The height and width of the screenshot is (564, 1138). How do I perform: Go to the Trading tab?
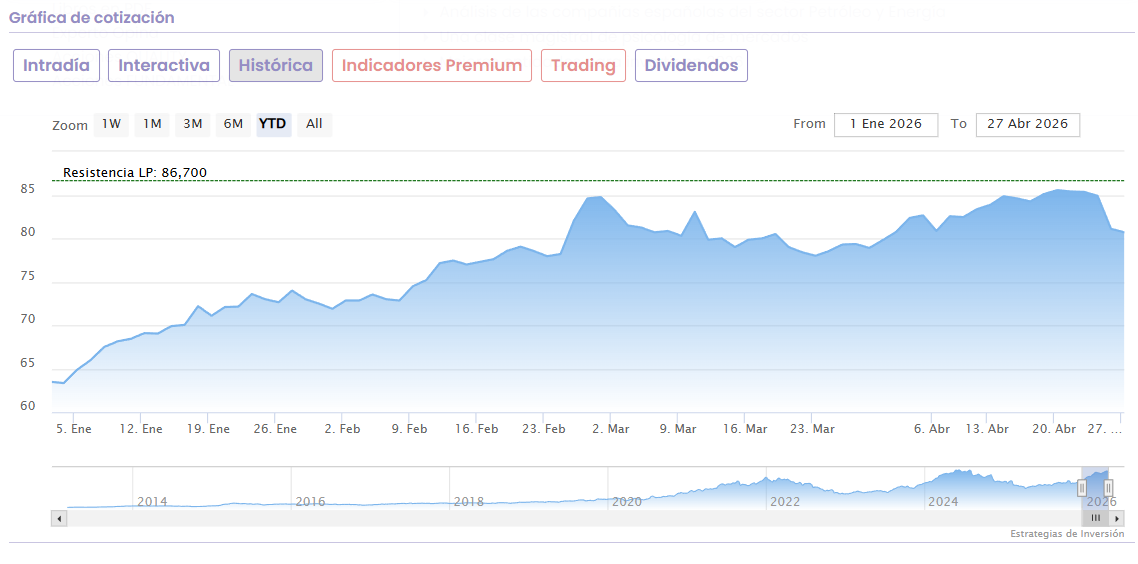[x=583, y=66]
